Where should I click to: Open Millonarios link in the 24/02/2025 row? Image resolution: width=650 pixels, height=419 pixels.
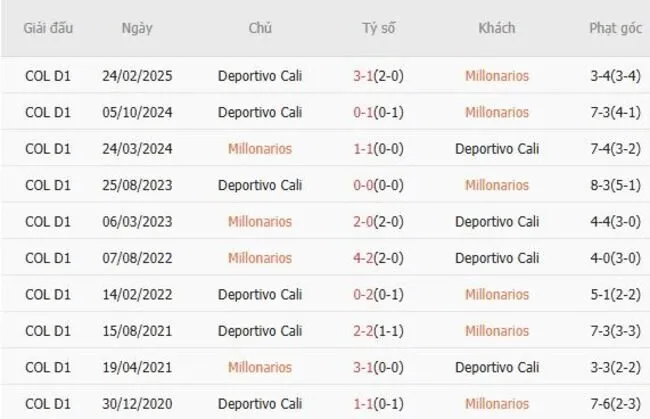[496, 76]
